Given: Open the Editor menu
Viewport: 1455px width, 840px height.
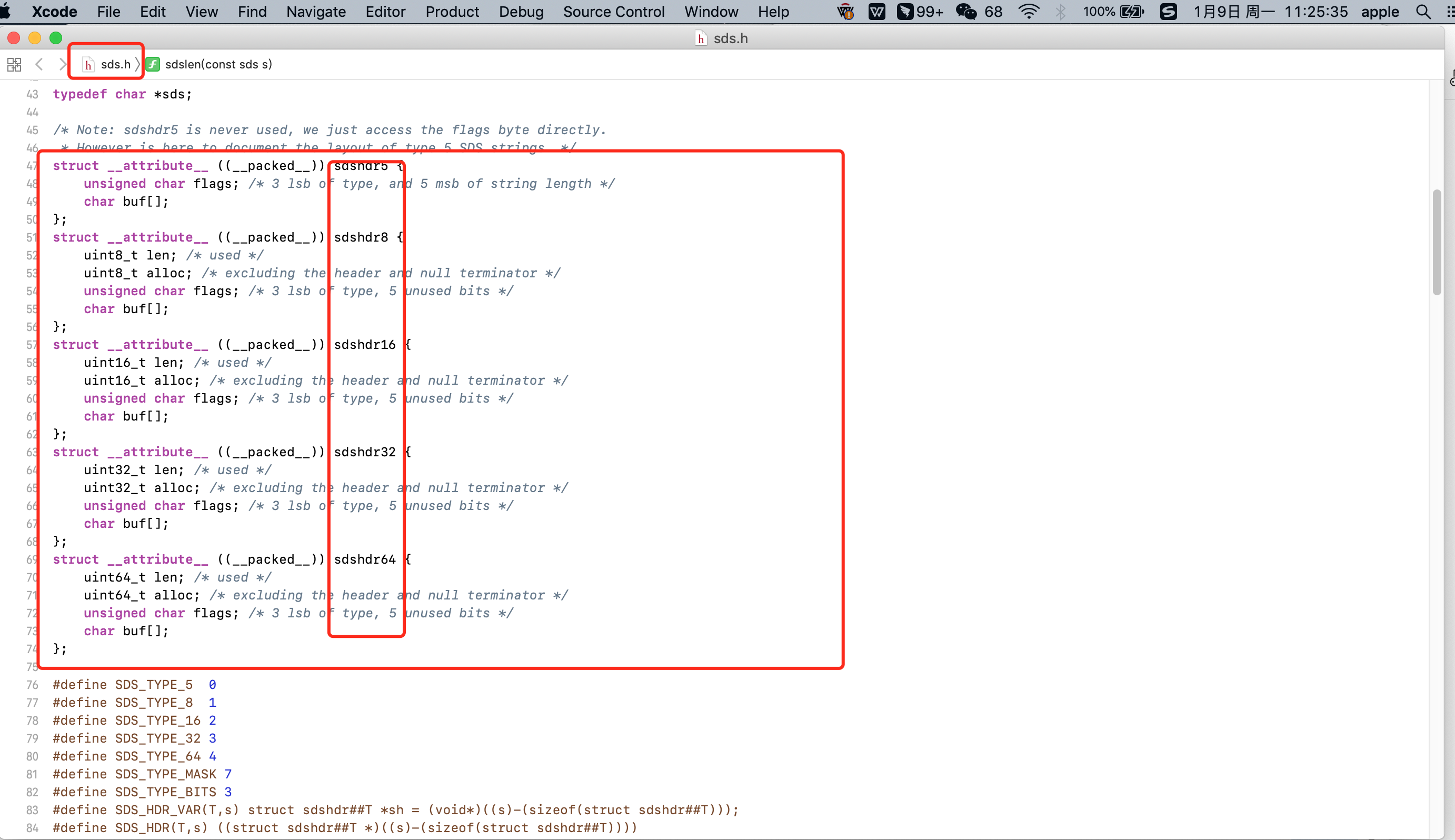Looking at the screenshot, I should point(385,12).
